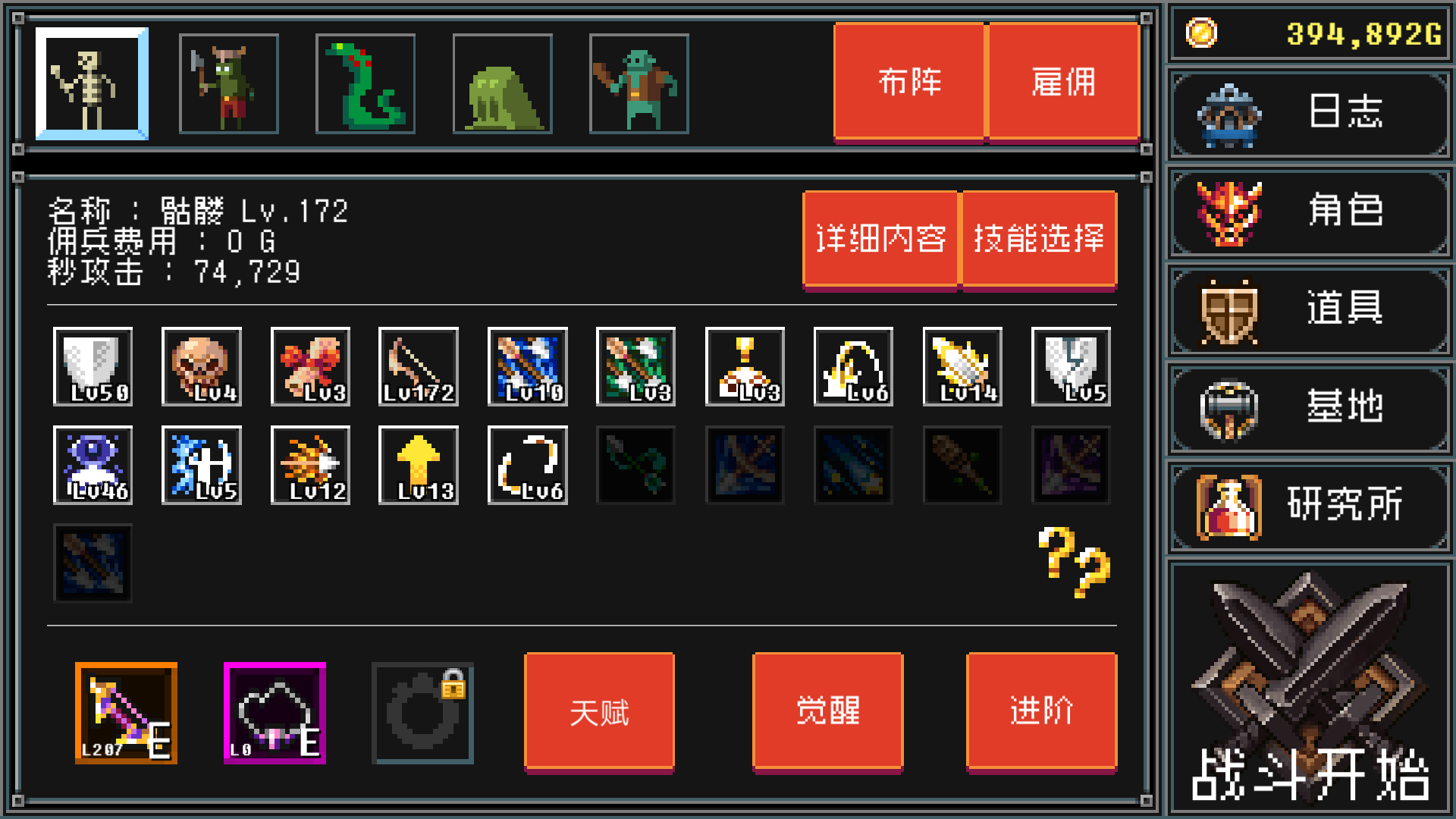Open the 日志 log menu
The width and height of the screenshot is (1456, 819).
[x=1310, y=114]
